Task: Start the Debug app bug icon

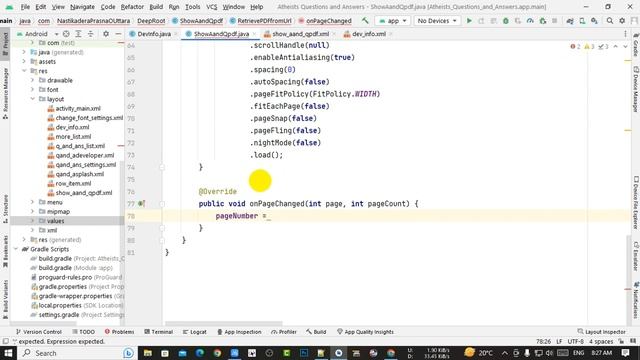Action: pos(506,20)
